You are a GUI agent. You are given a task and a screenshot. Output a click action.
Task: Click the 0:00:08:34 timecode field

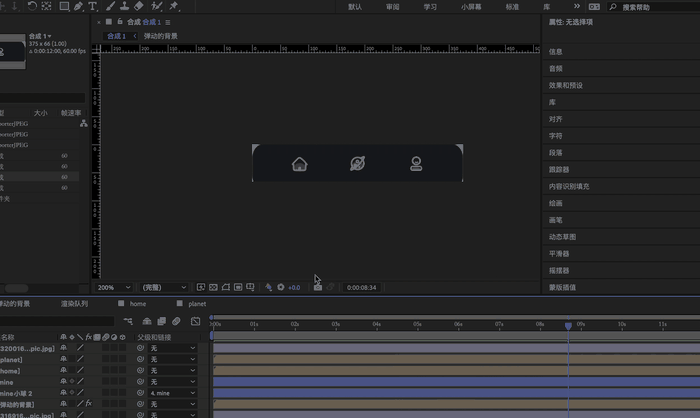coord(361,288)
